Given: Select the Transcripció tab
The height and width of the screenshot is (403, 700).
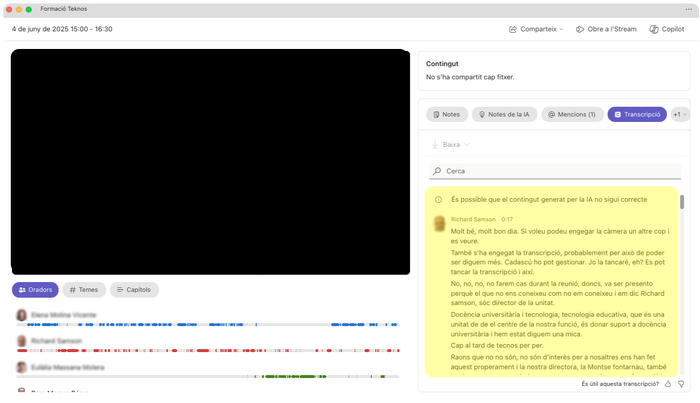Looking at the screenshot, I should [x=637, y=114].
